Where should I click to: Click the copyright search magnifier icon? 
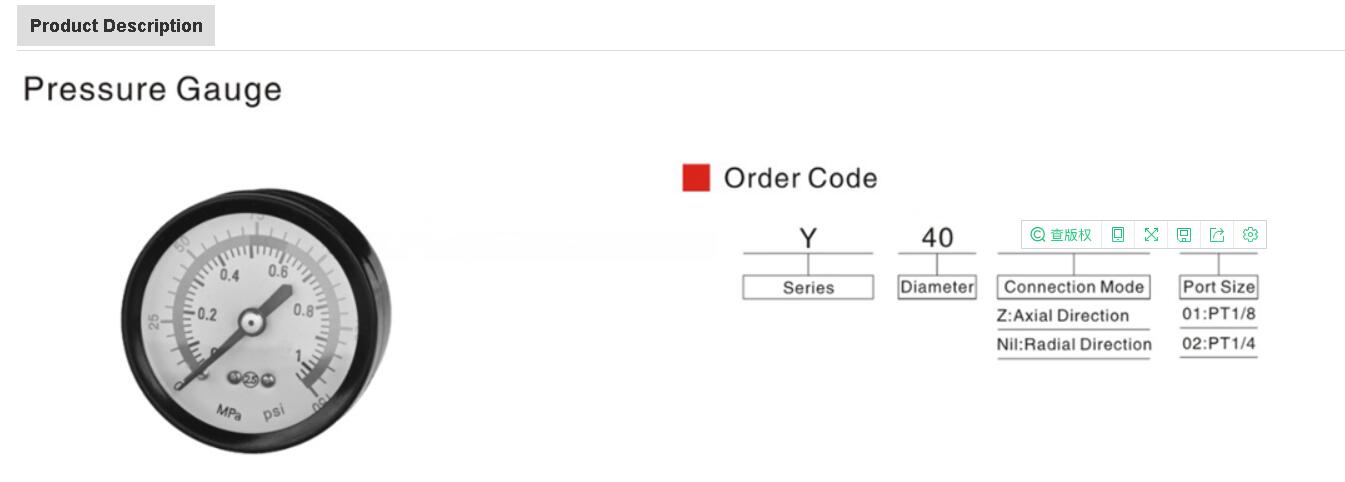pos(1038,235)
